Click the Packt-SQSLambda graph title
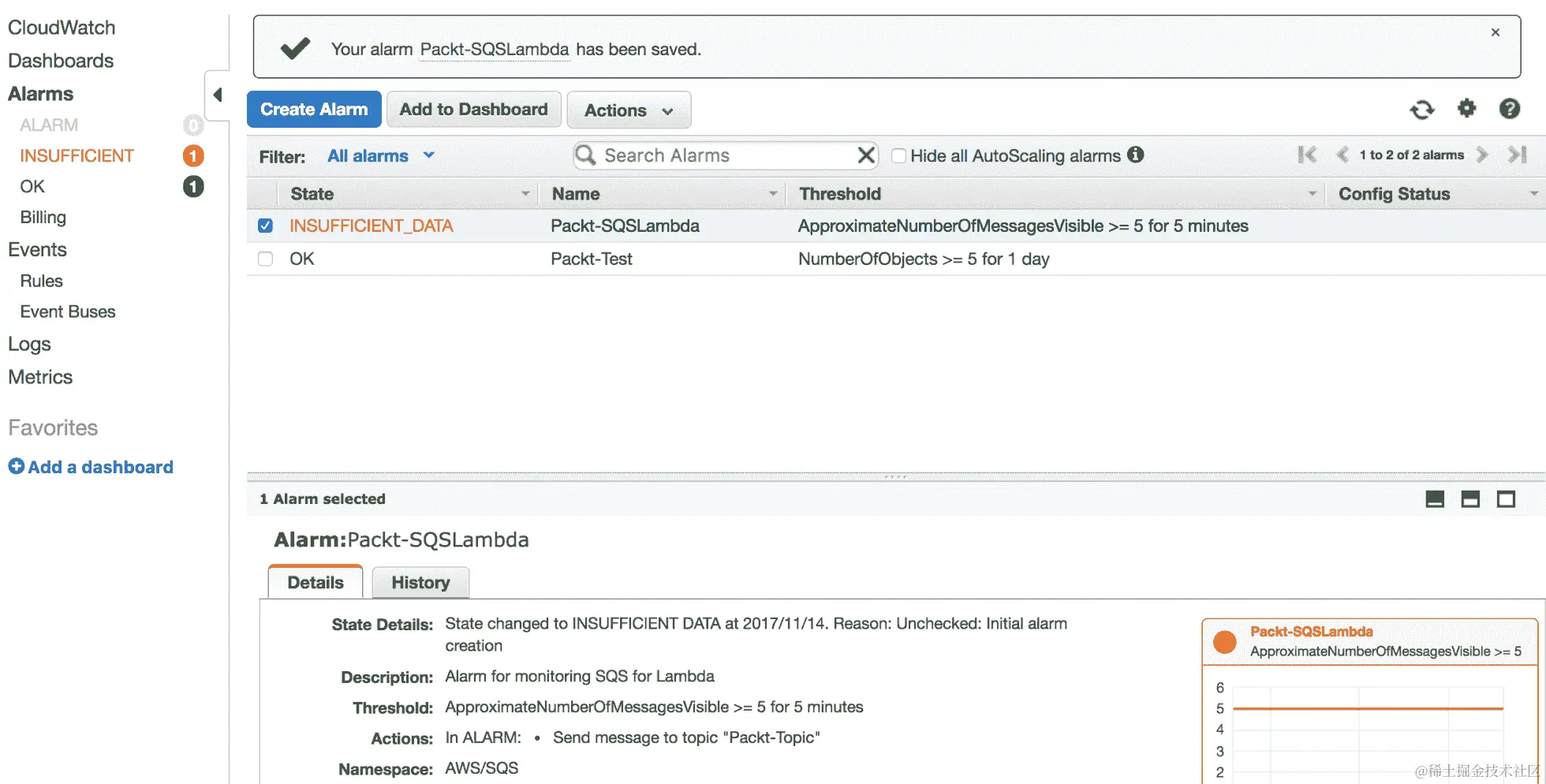This screenshot has width=1546, height=784. 1311,632
